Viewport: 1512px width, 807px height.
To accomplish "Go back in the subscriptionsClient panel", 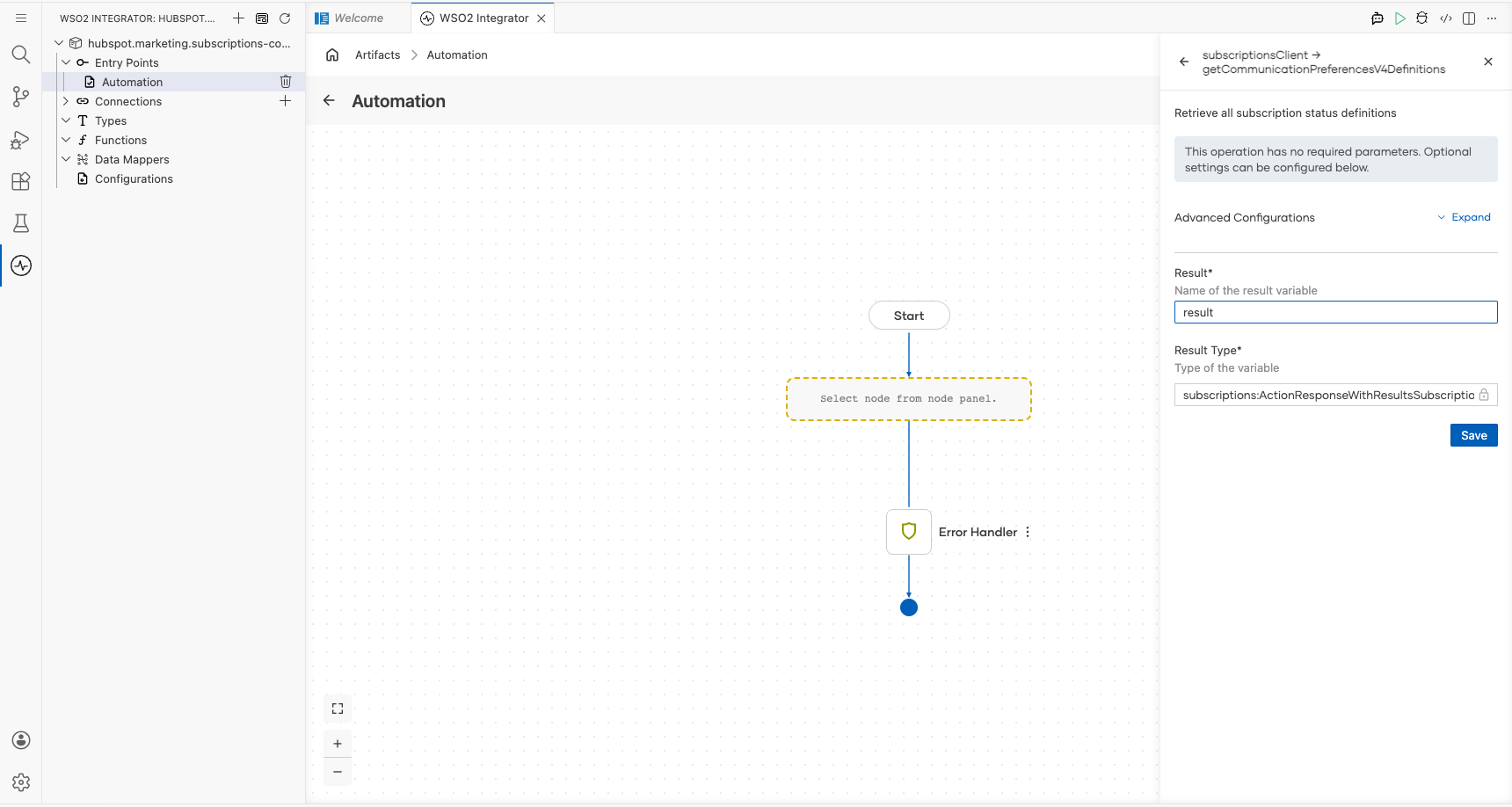I will 1184,62.
